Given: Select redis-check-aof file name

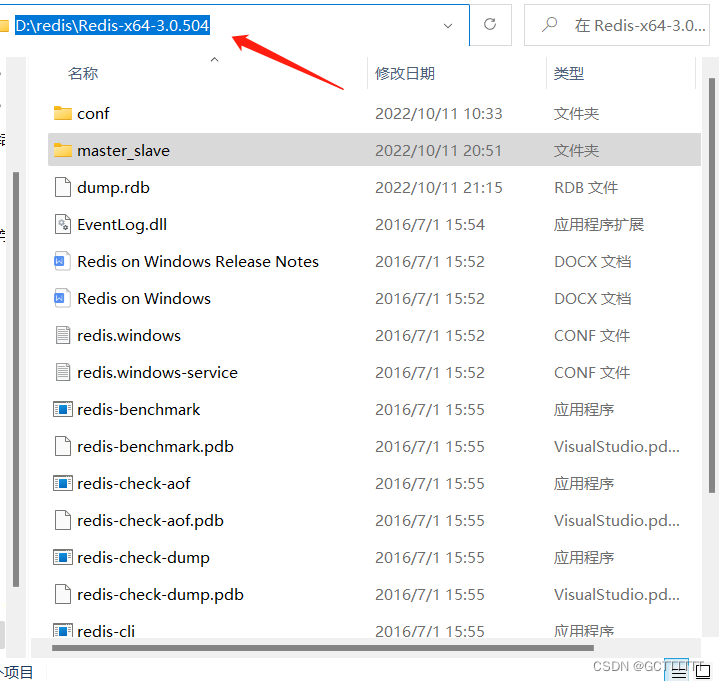Looking at the screenshot, I should [x=133, y=483].
